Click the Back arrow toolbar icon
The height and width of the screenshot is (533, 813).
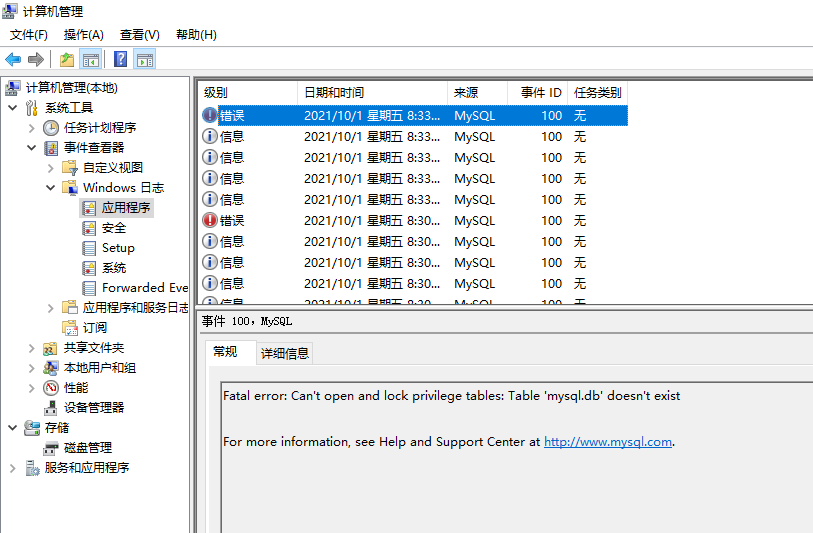[x=13, y=60]
